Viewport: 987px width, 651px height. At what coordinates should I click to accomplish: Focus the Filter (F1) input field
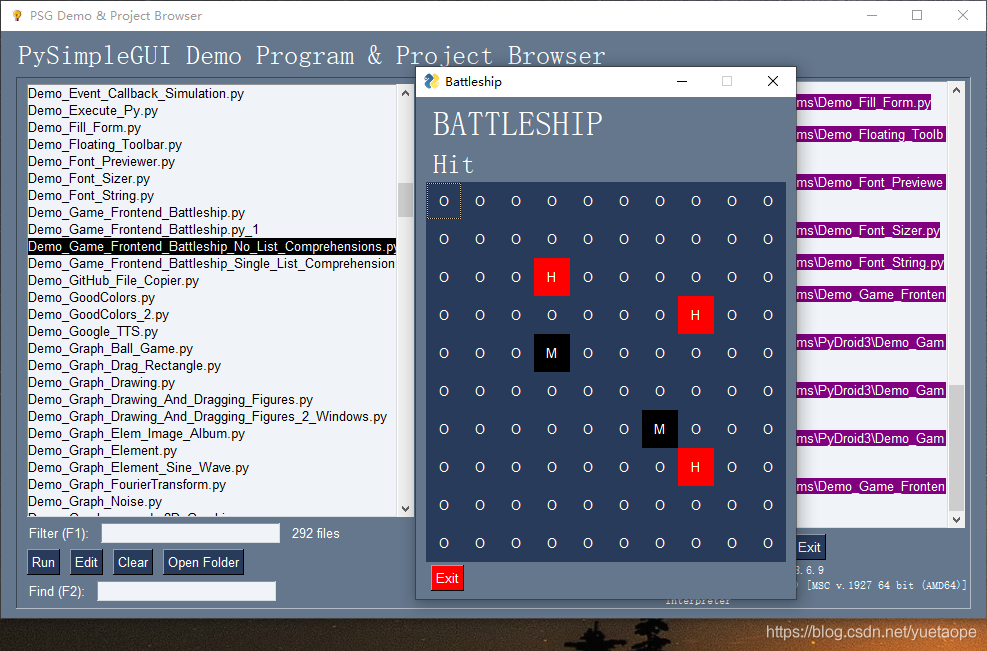click(x=191, y=533)
